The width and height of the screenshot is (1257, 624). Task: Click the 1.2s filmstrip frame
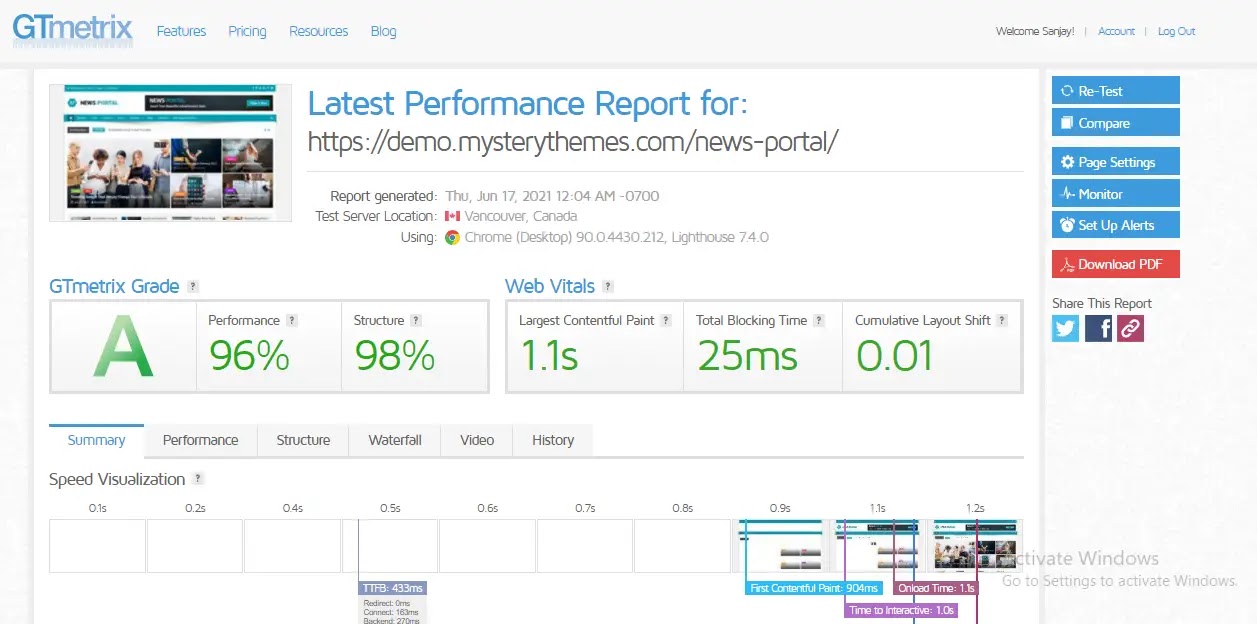pos(975,546)
